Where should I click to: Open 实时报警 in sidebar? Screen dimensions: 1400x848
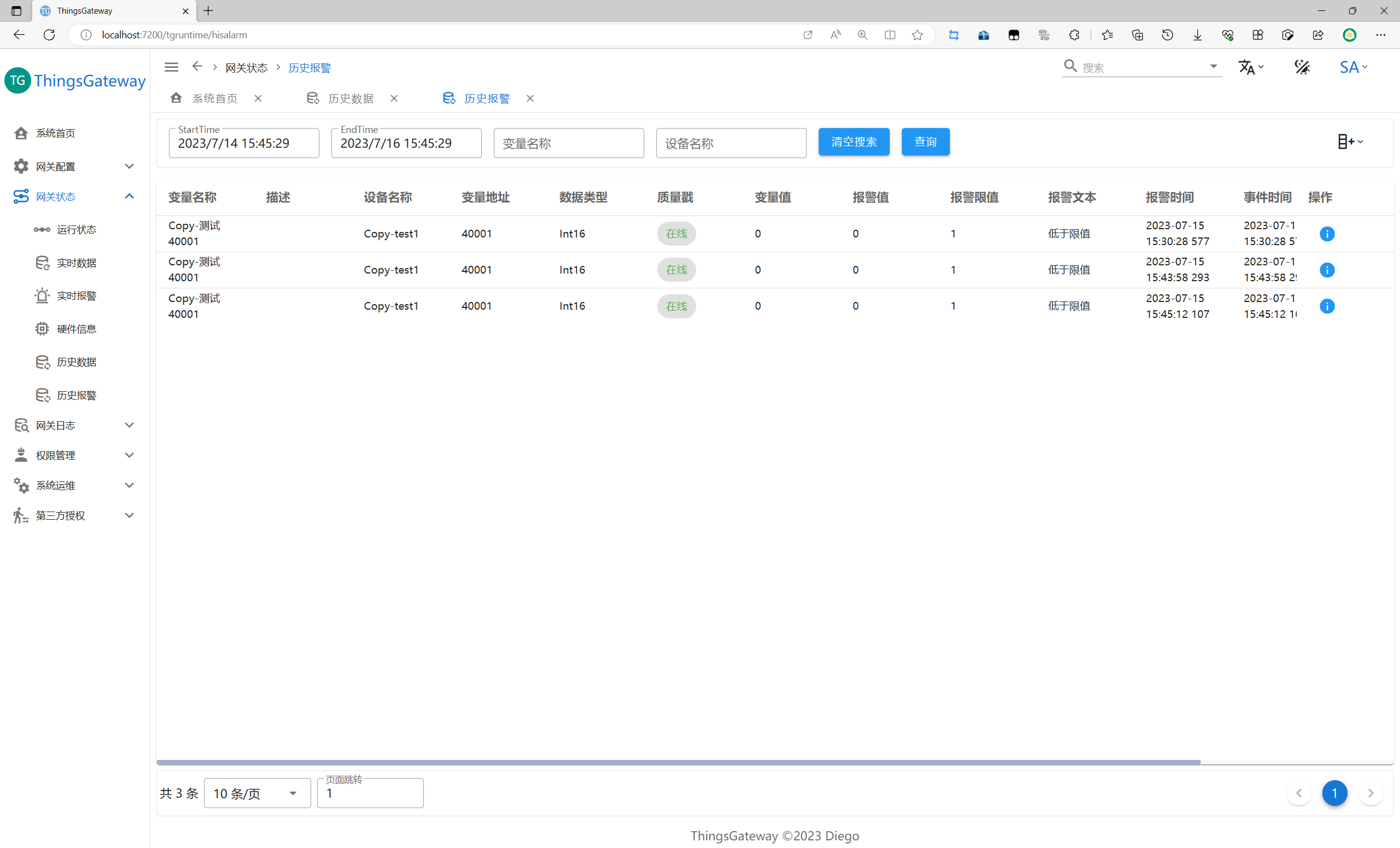pos(76,295)
